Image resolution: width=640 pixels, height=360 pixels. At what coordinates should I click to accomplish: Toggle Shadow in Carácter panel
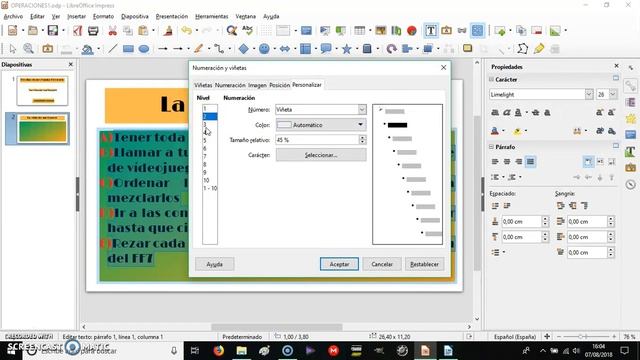[x=547, y=112]
